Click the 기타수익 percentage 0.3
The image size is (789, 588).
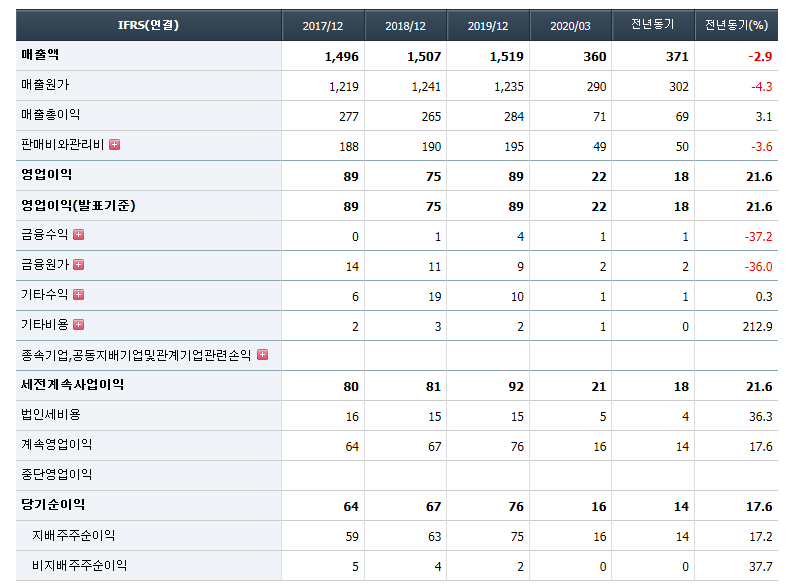click(764, 297)
